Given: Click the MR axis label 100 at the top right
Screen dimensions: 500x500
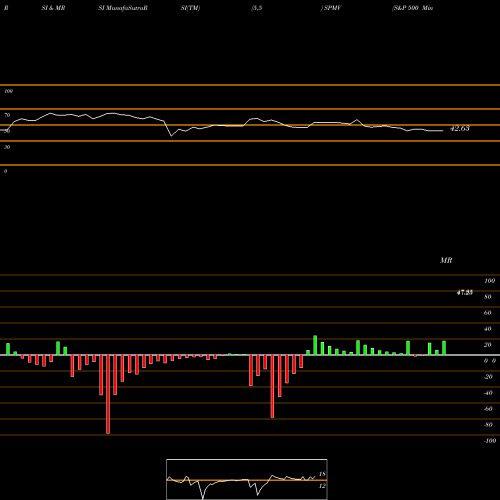Looking at the screenshot, I should (x=489, y=281).
